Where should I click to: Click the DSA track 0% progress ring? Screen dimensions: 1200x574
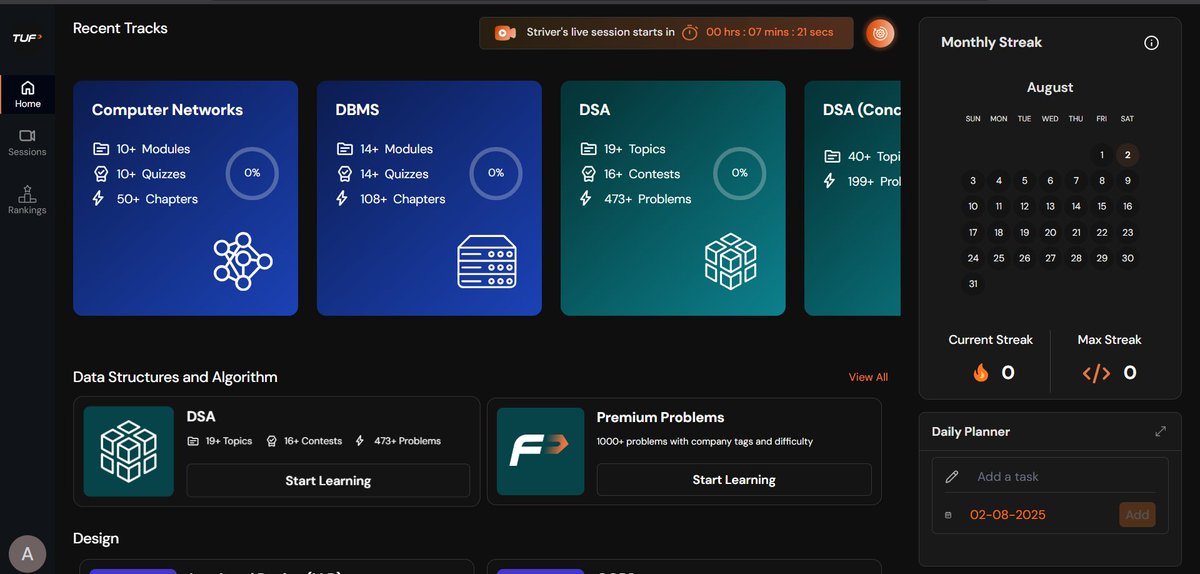pyautogui.click(x=739, y=173)
